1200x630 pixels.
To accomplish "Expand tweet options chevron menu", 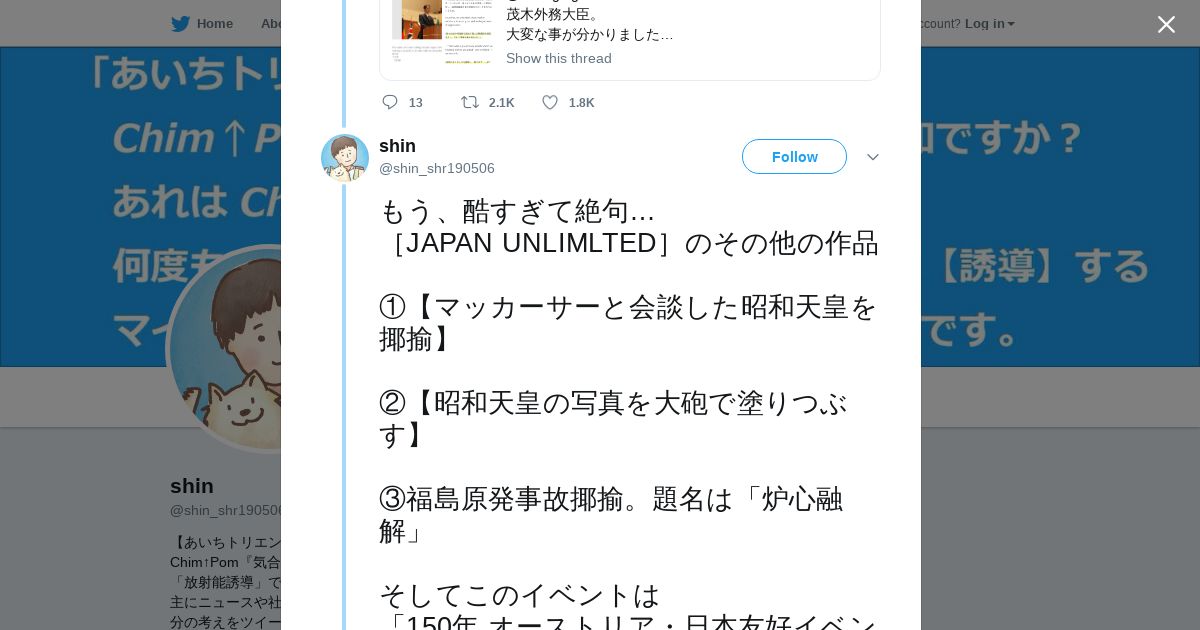I will click(x=873, y=157).
